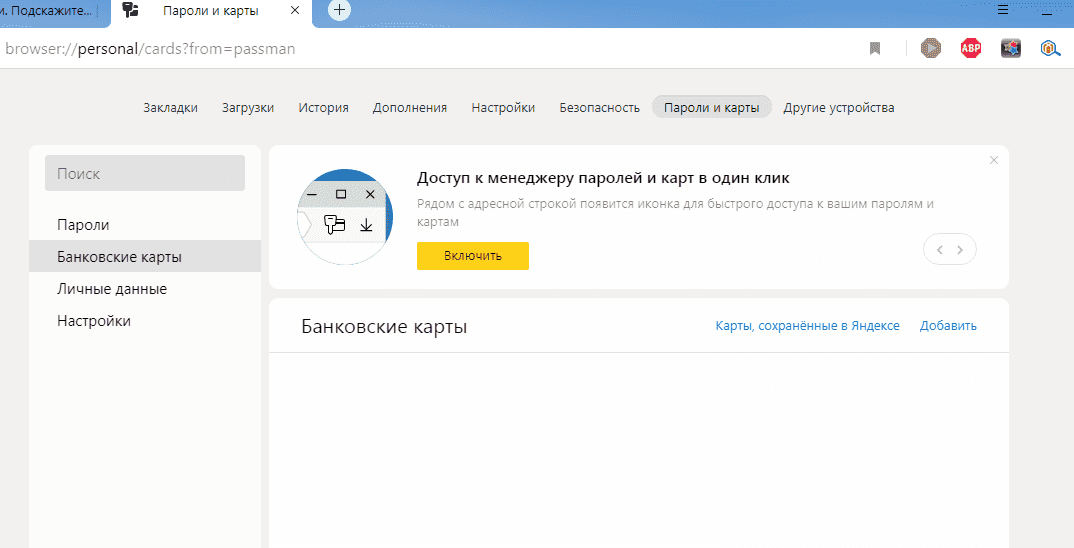Go to the Безопасность tab
The height and width of the screenshot is (548, 1074).
point(599,108)
